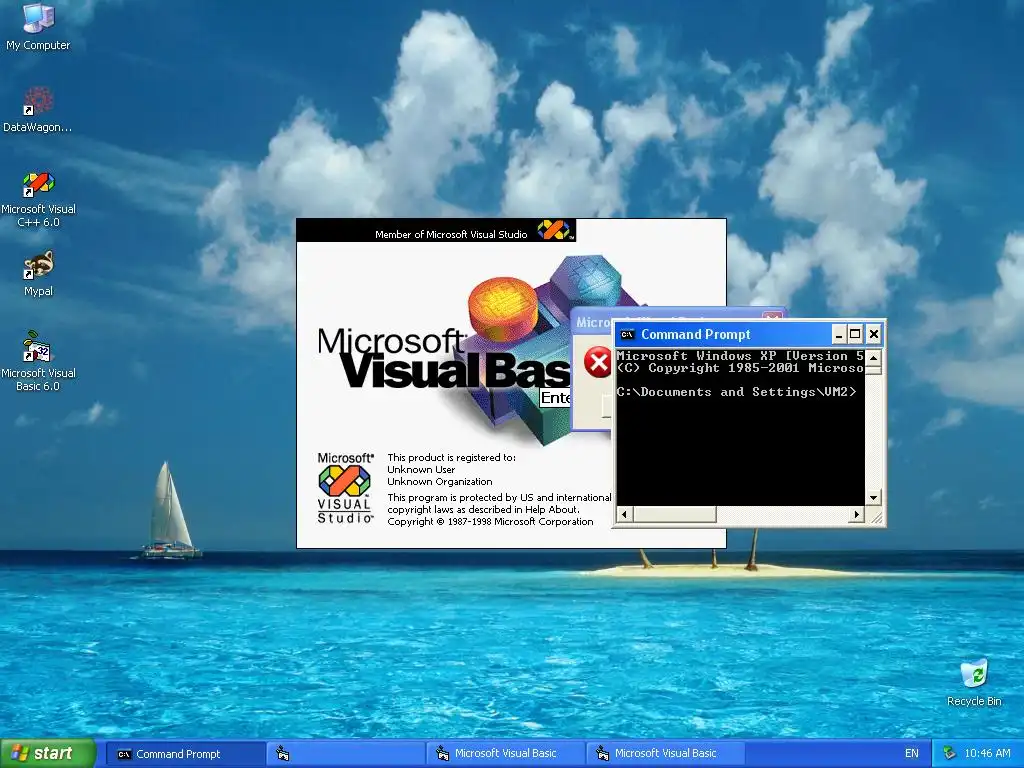Open Command Prompt window system menu icon
The height and width of the screenshot is (768, 1024).
[627, 334]
